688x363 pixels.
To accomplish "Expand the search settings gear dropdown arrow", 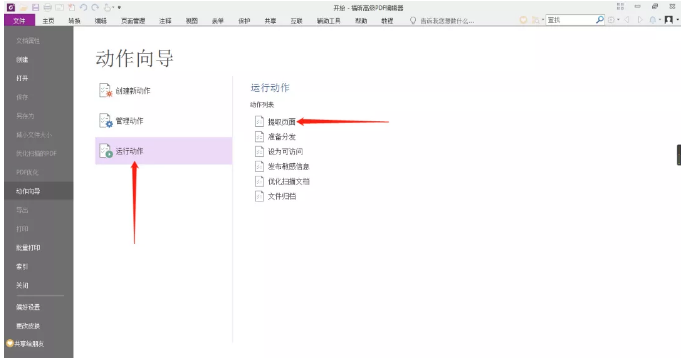I will point(618,20).
